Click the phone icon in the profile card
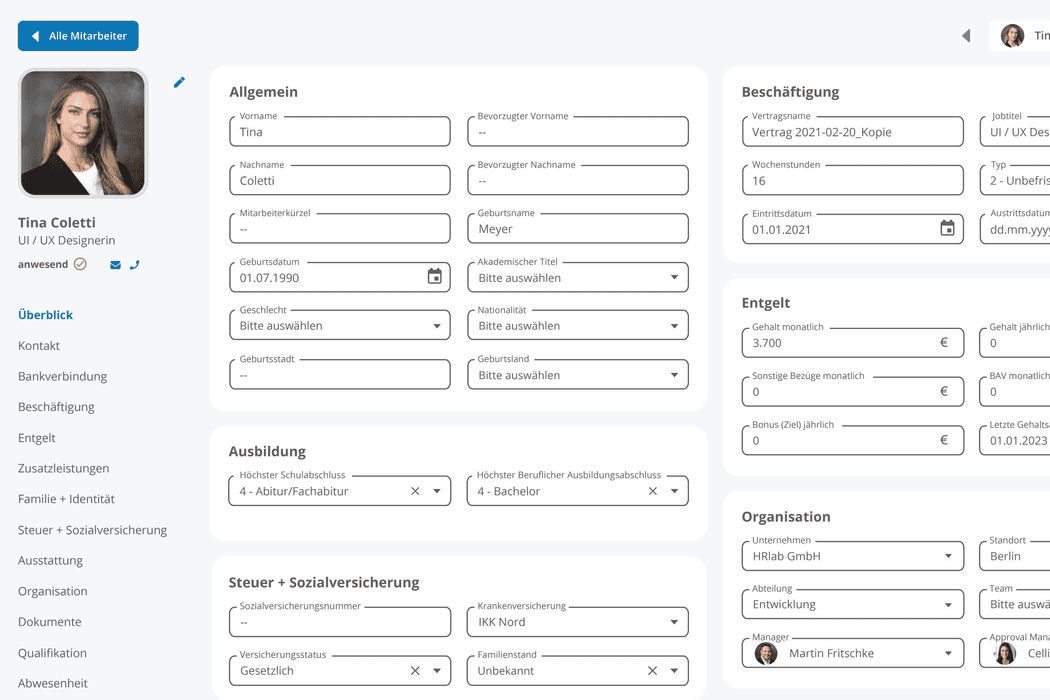The image size is (1050, 700). [x=135, y=264]
